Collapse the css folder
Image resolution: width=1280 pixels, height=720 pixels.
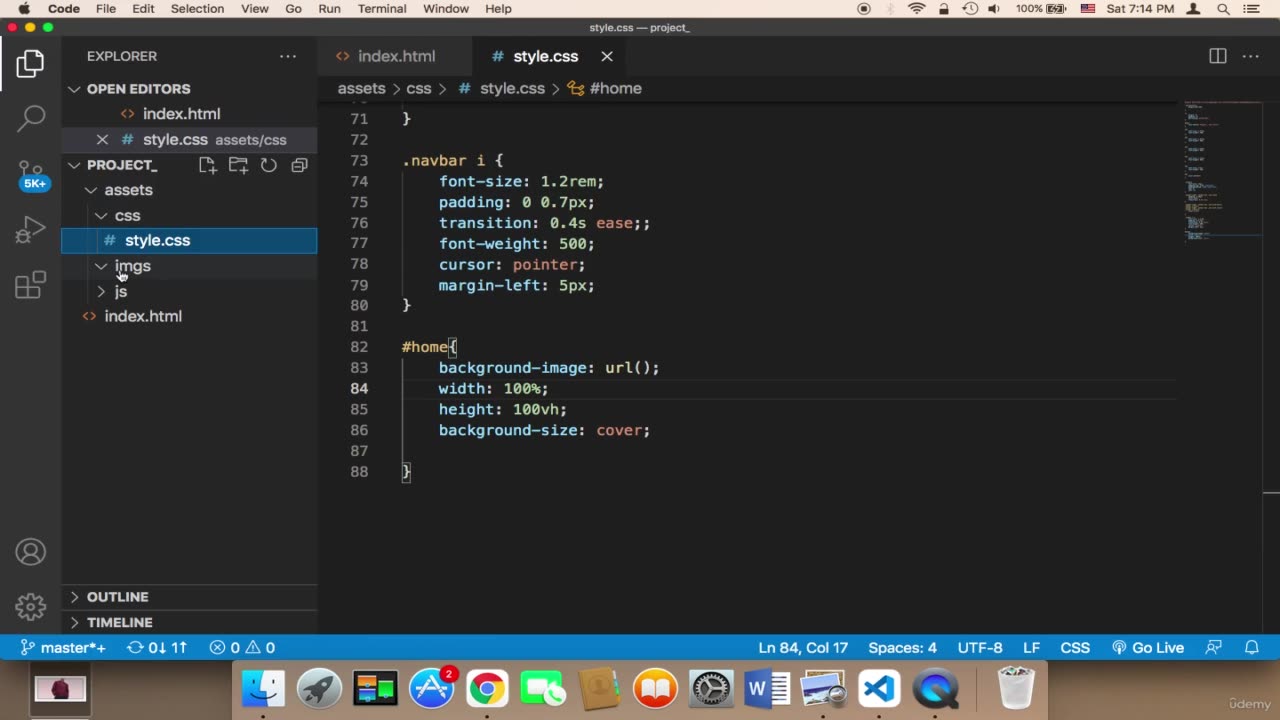pyautogui.click(x=127, y=215)
